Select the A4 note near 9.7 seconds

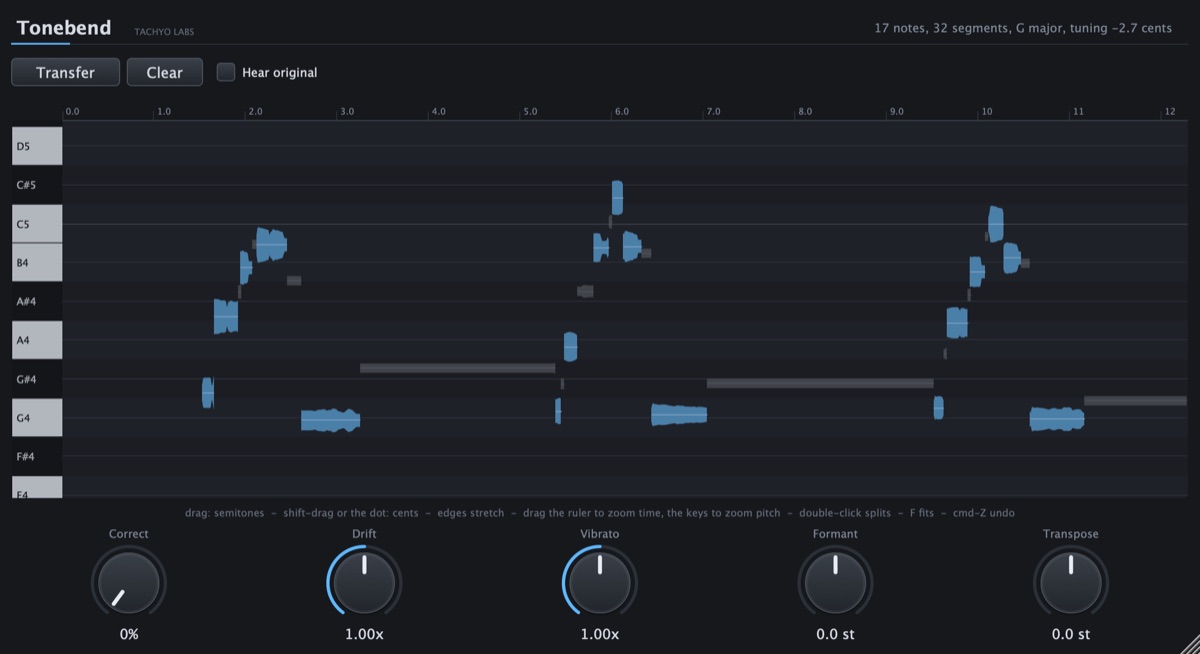click(958, 323)
